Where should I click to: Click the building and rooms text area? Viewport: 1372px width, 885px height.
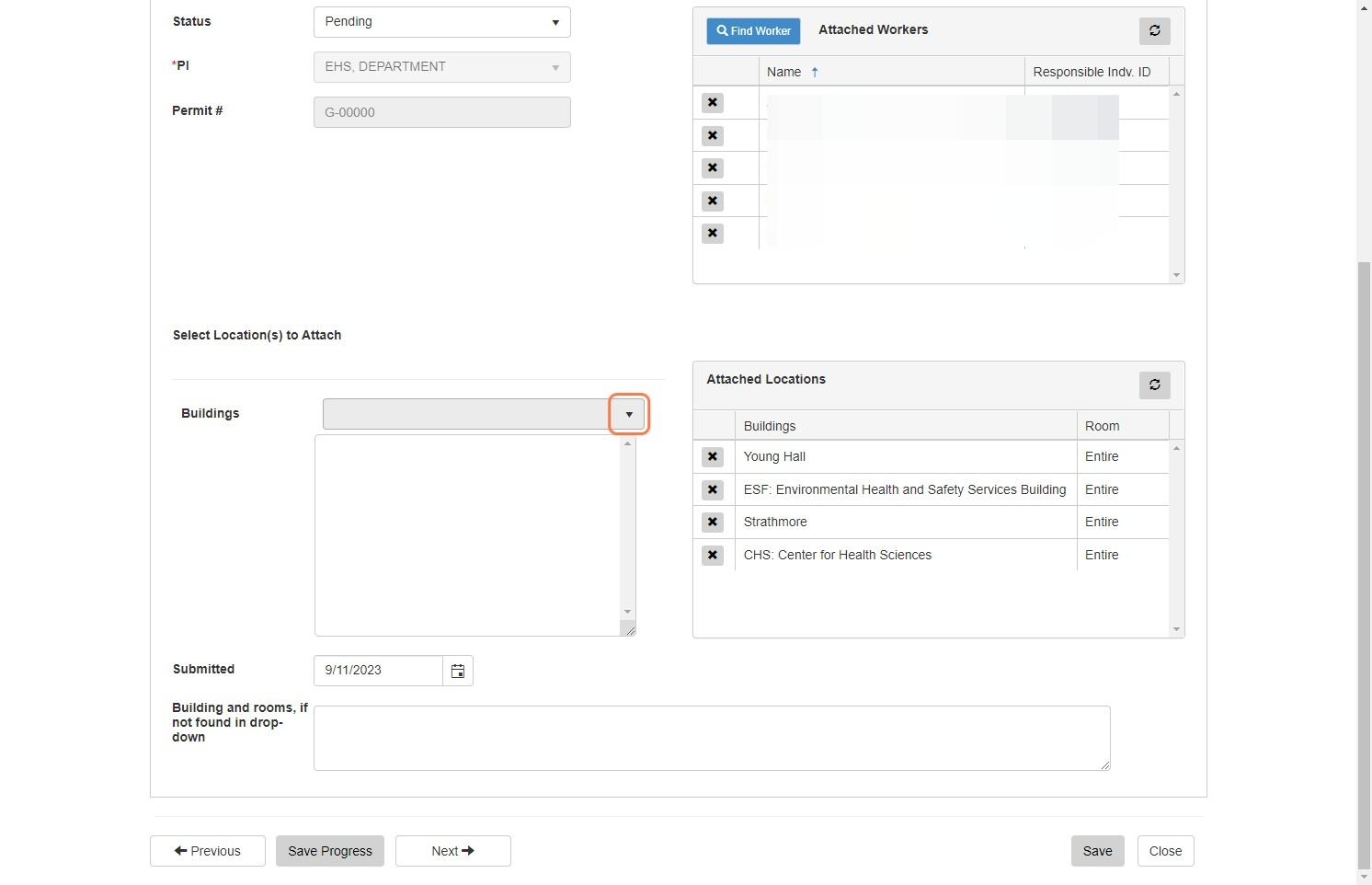point(712,738)
